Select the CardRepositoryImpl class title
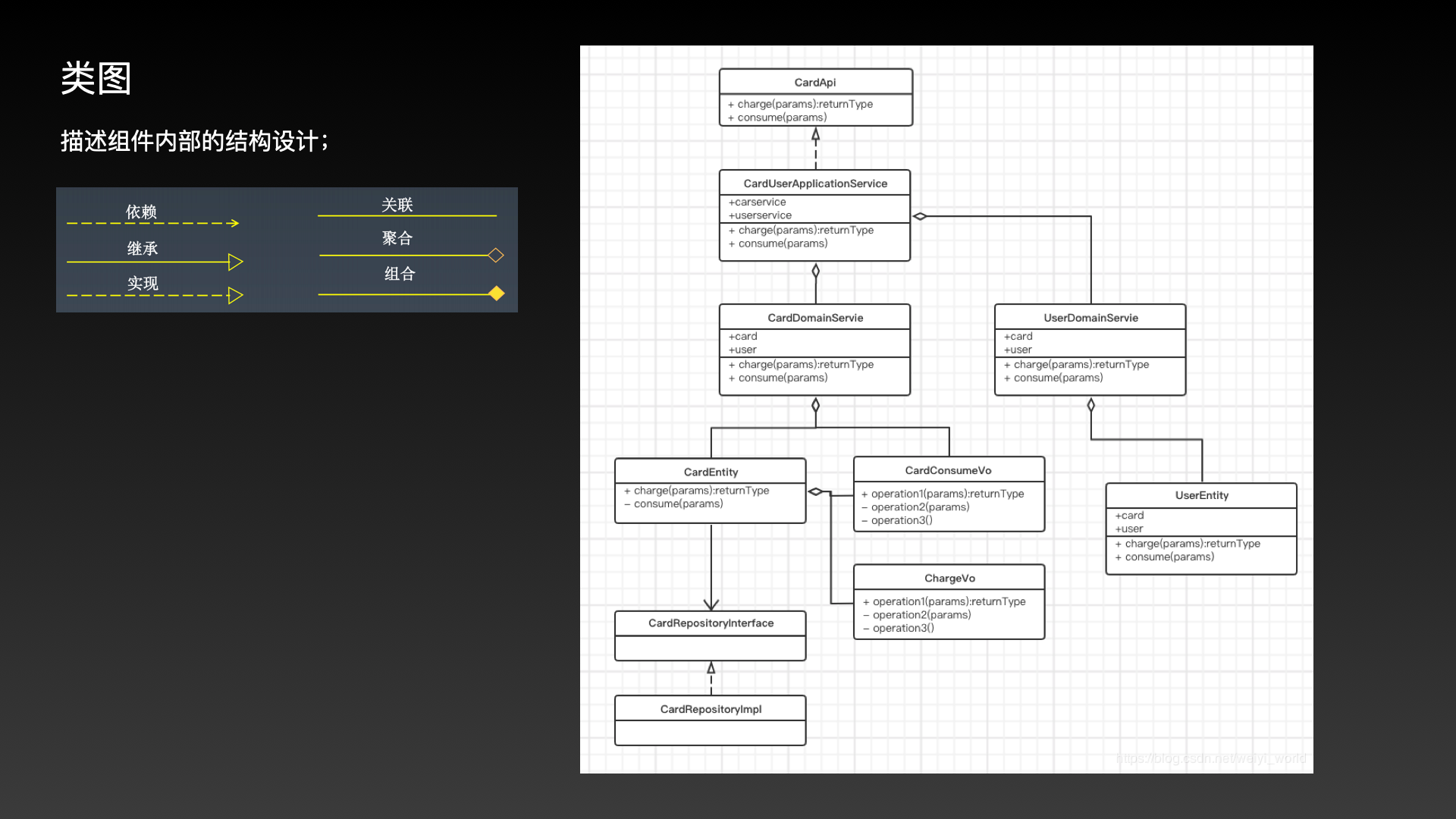The image size is (1456, 819). (711, 709)
